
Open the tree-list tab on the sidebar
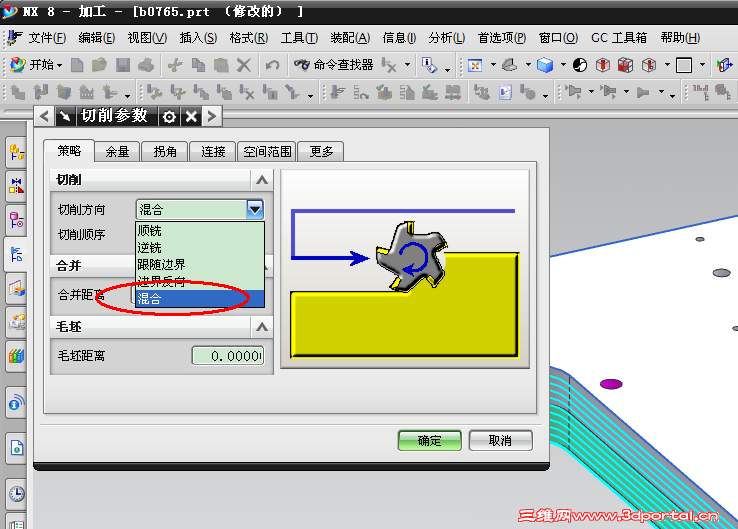pos(16,255)
